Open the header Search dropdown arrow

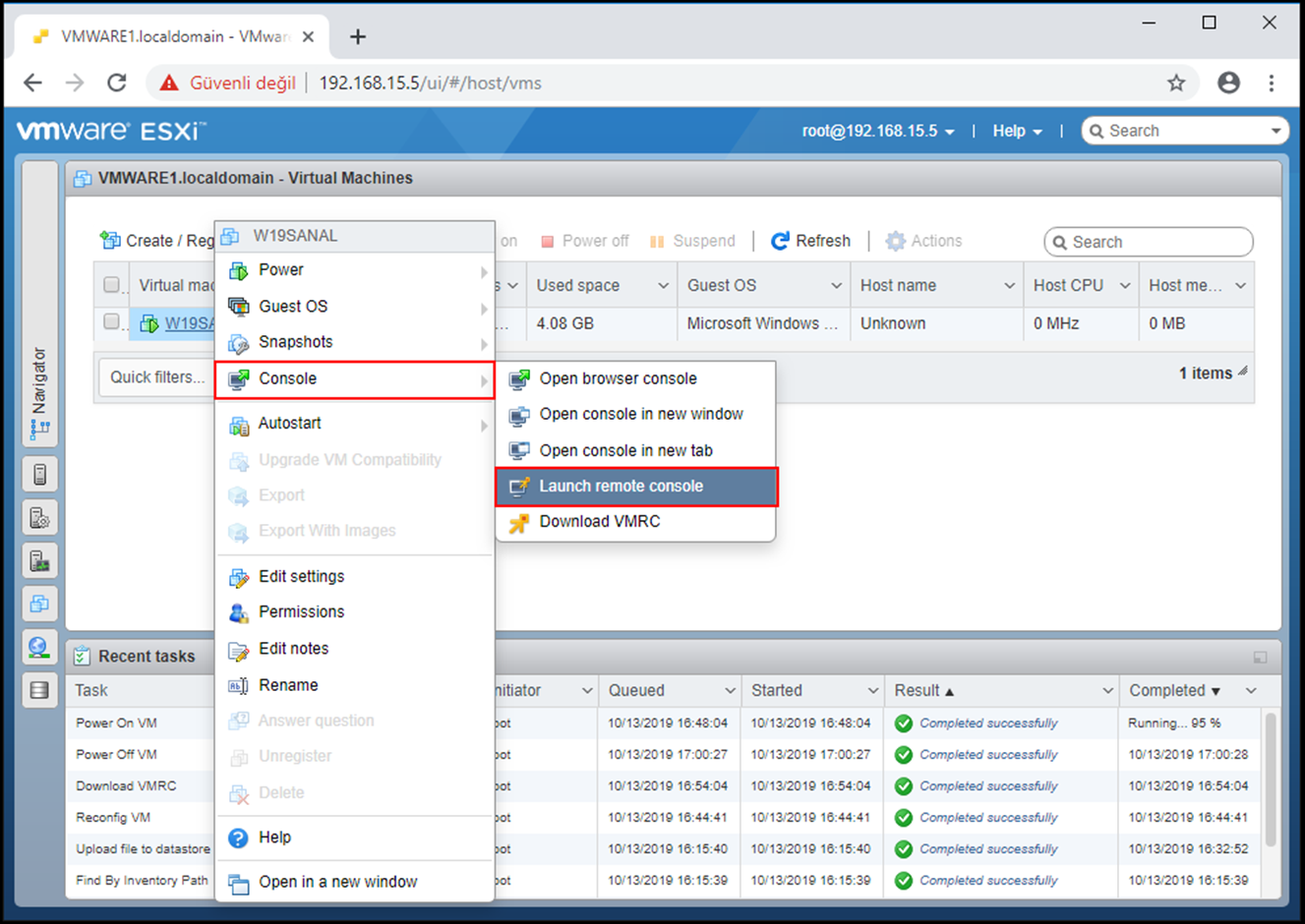click(x=1275, y=131)
